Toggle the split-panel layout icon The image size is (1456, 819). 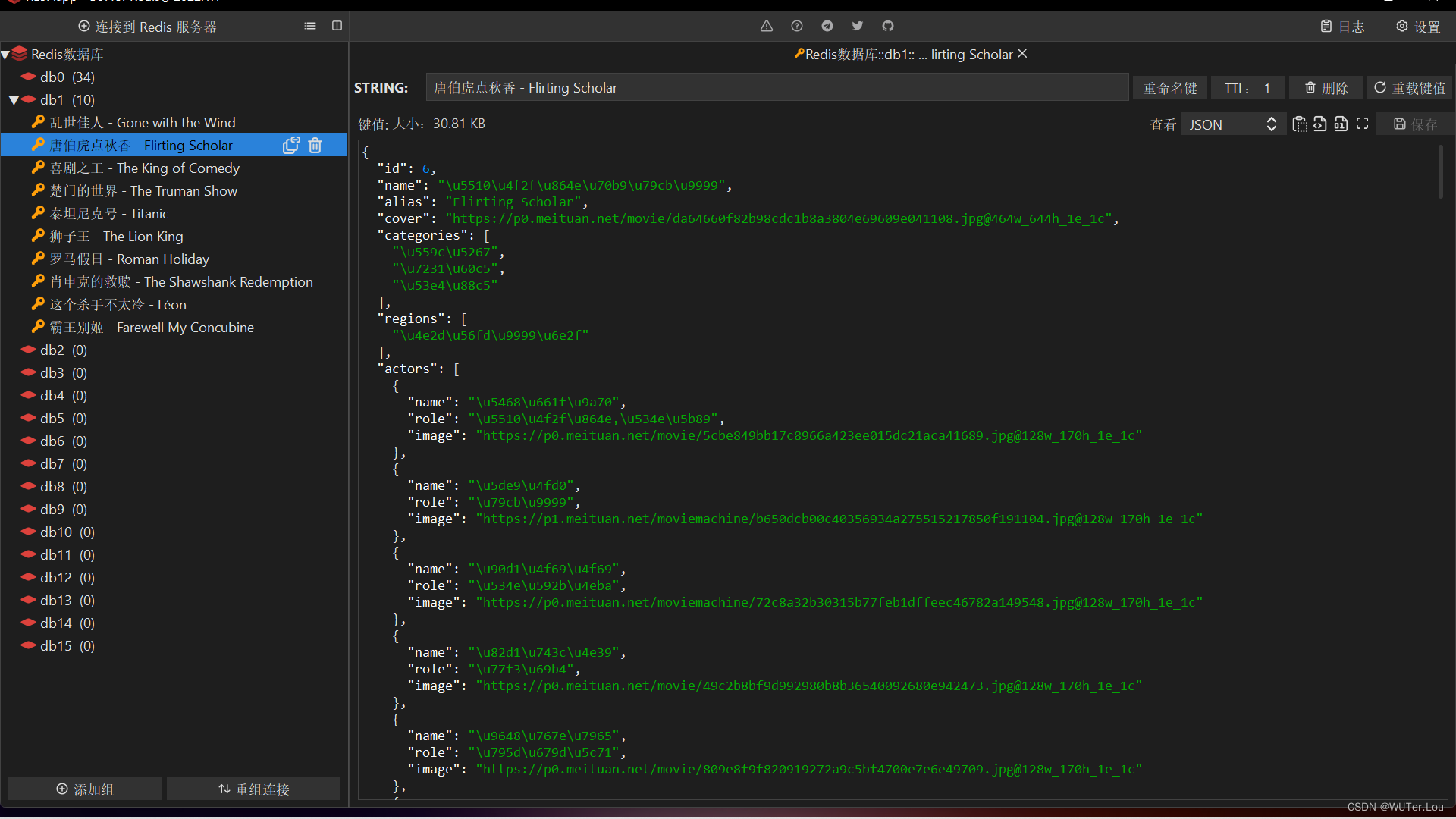(337, 27)
